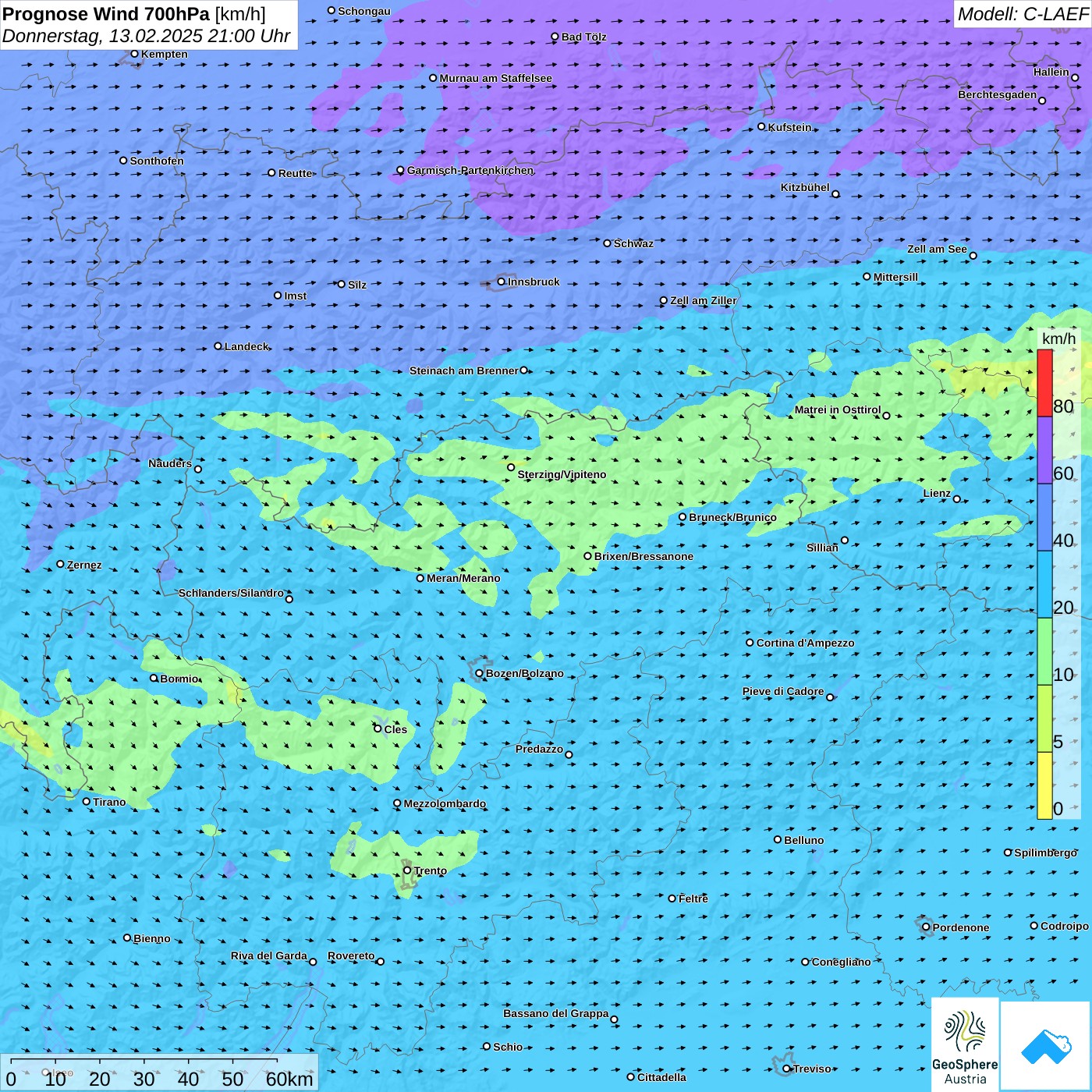Click the 'Rovereto' label
The image size is (1092, 1092).
pyautogui.click(x=351, y=955)
